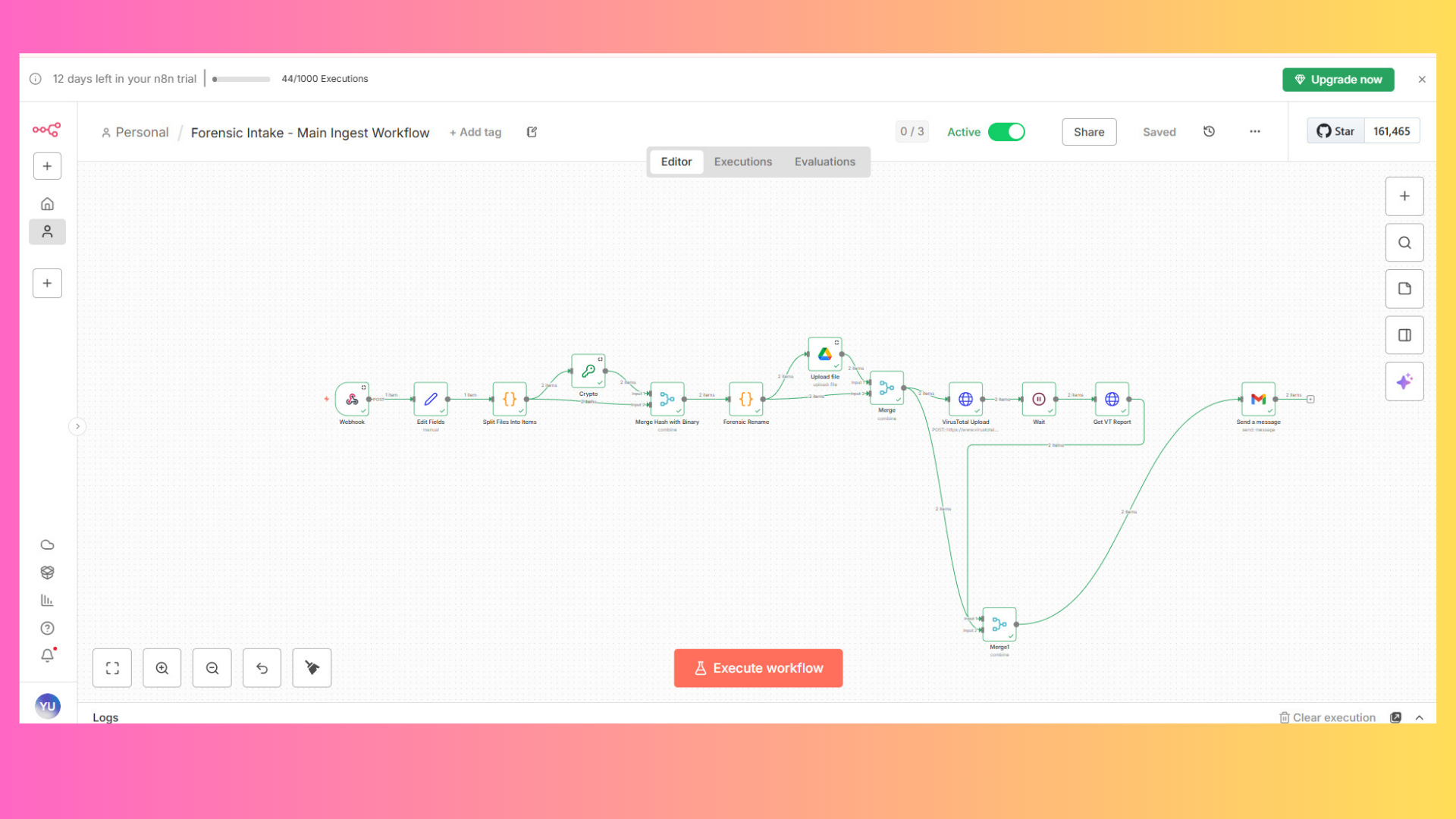Select the Merge1 node
The height and width of the screenshot is (819, 1456).
point(999,624)
